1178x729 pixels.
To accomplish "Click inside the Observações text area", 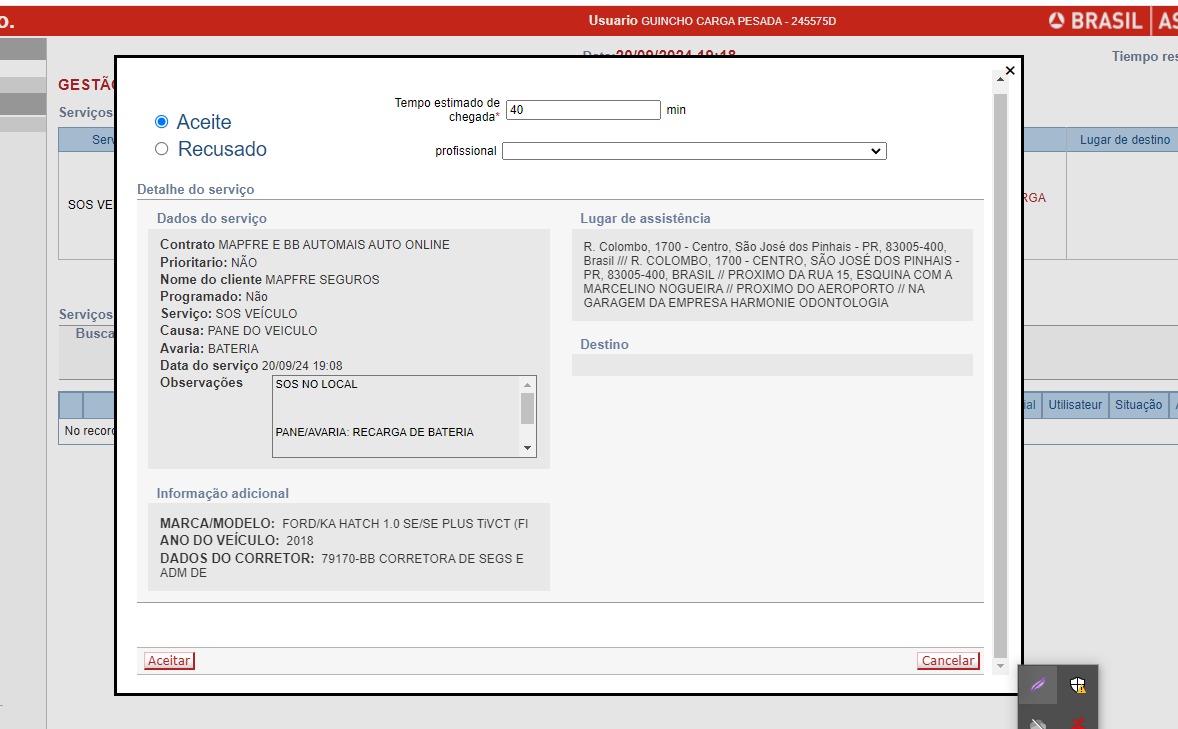I will pyautogui.click(x=395, y=415).
